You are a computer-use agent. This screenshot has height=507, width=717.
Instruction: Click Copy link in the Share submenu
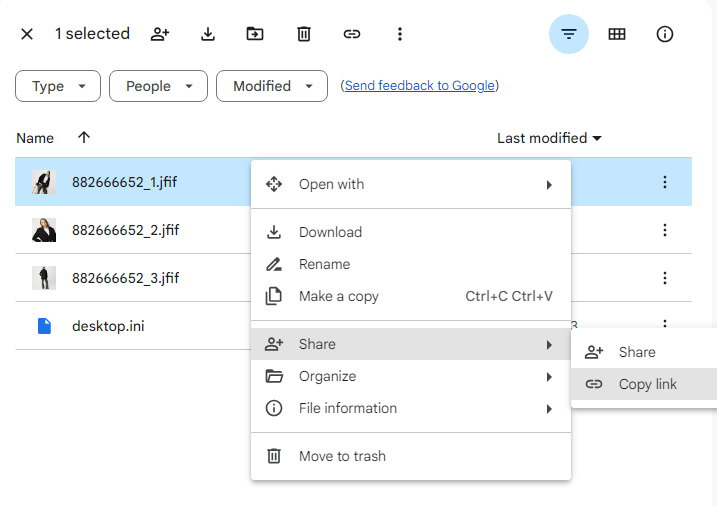pyautogui.click(x=644, y=384)
